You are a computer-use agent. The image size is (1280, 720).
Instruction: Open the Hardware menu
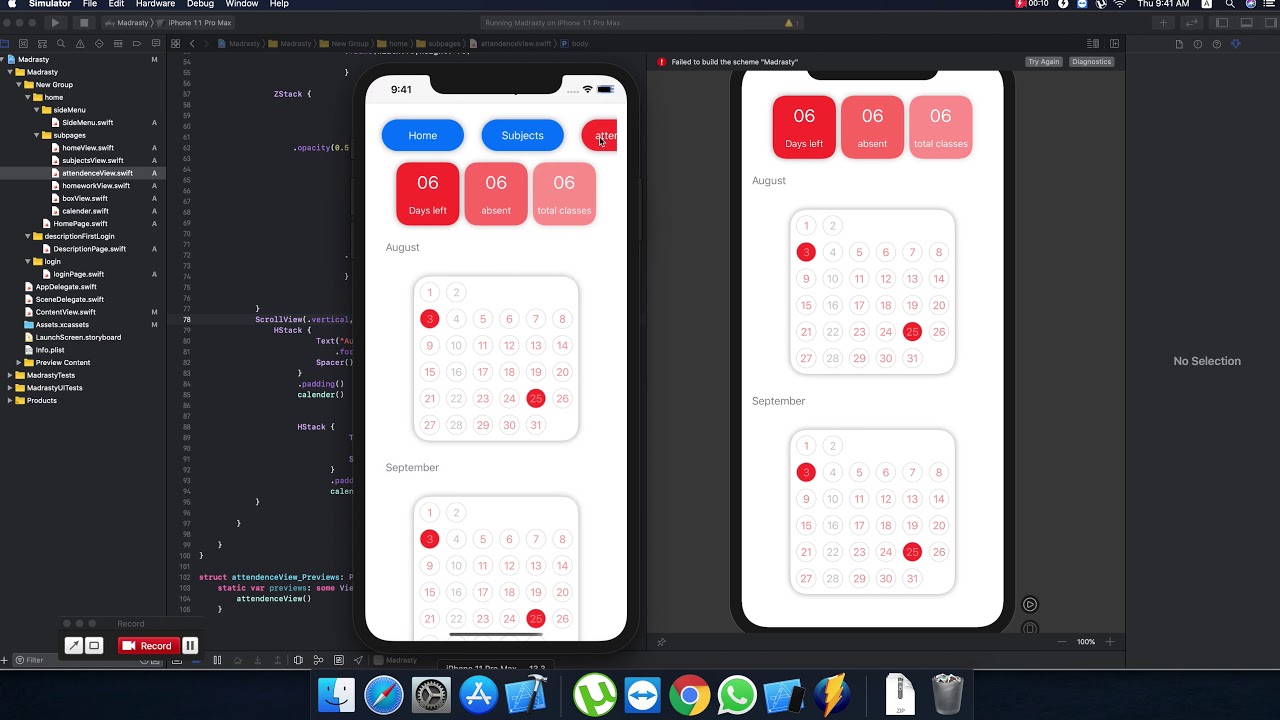tap(155, 4)
